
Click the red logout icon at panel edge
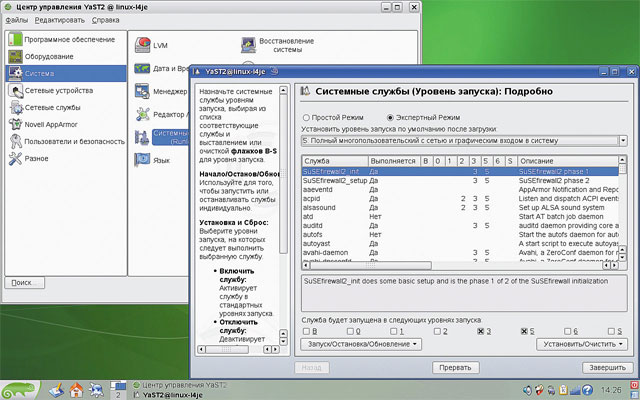635,385
